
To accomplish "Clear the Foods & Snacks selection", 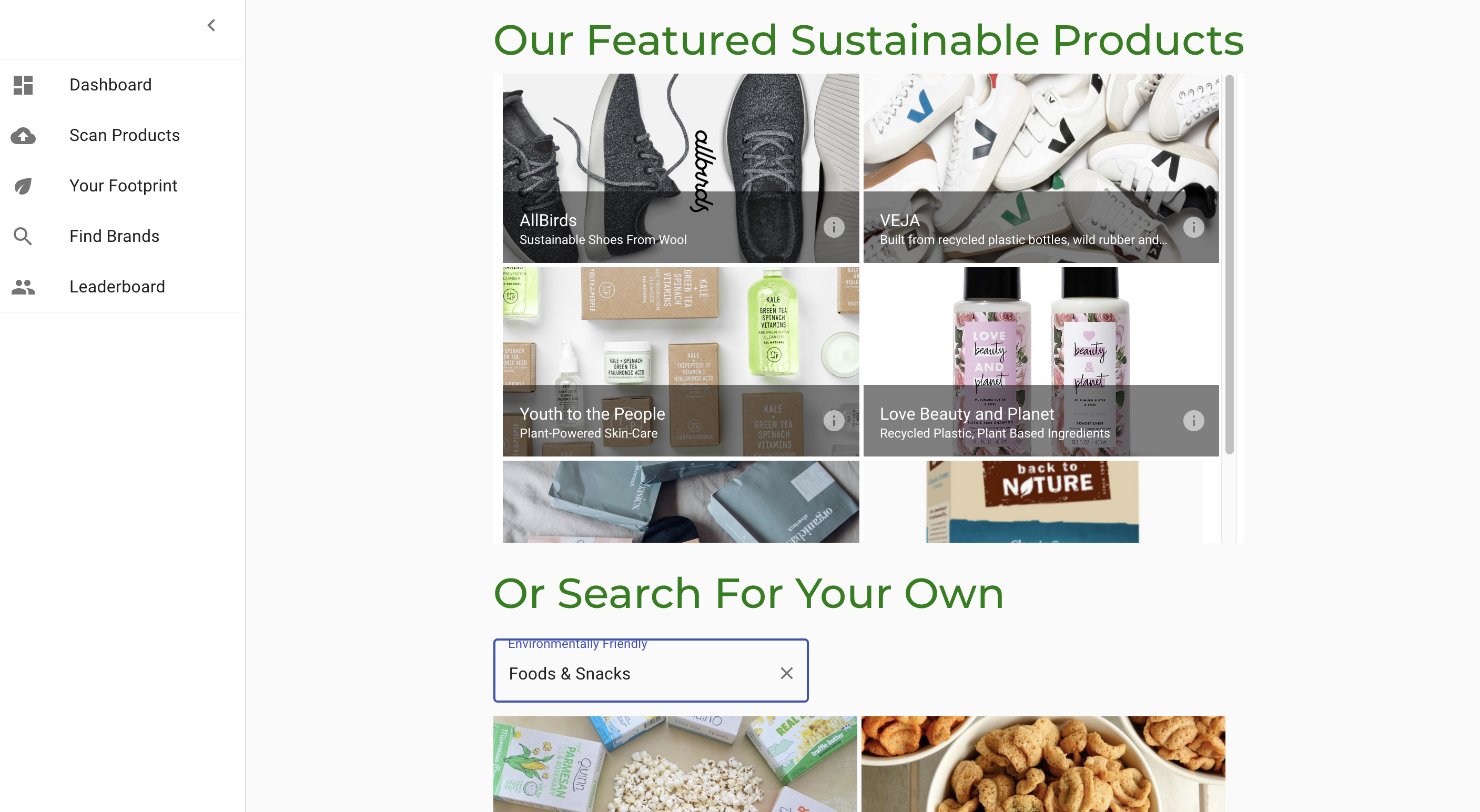I will 786,673.
